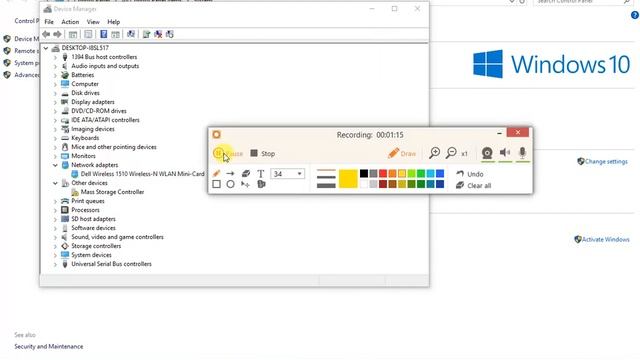640x360 pixels.
Task: Click the Dell Wireless adapter icon
Action: (75, 174)
